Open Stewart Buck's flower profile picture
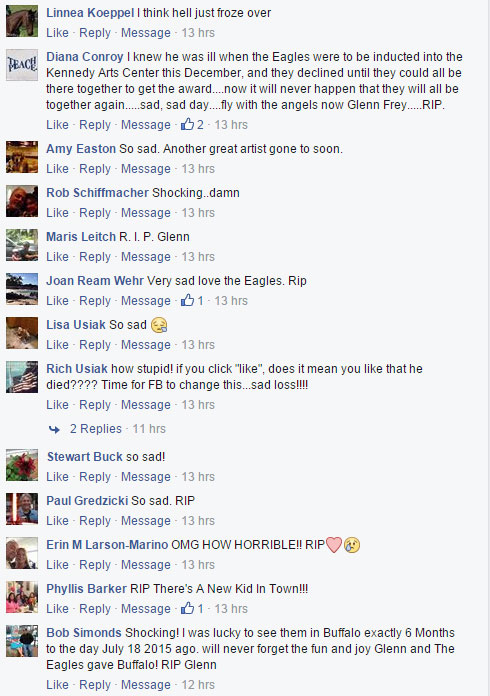The height and width of the screenshot is (696, 490). (22, 465)
